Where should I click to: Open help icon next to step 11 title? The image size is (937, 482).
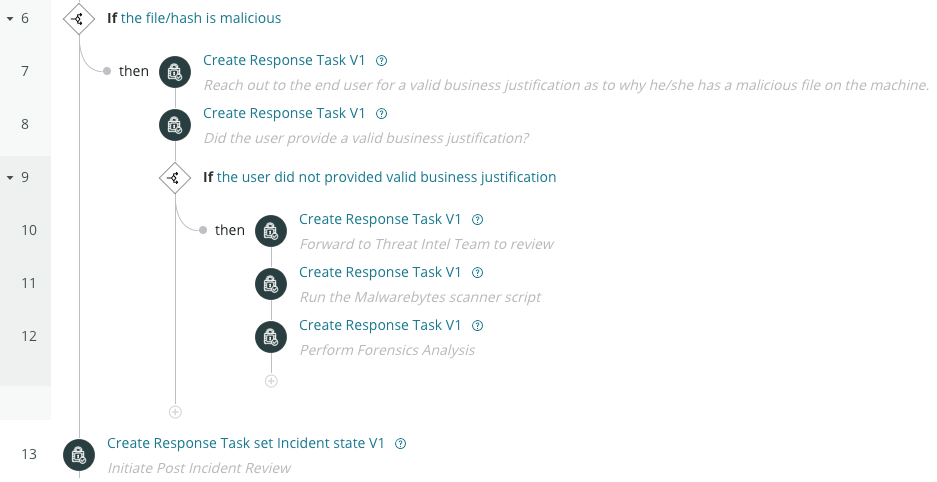(x=477, y=272)
